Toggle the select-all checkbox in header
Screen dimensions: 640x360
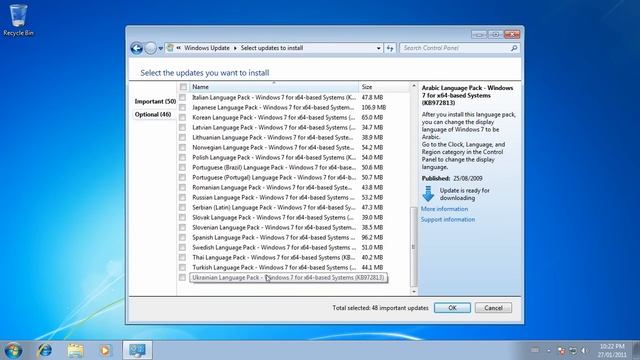pyautogui.click(x=183, y=87)
